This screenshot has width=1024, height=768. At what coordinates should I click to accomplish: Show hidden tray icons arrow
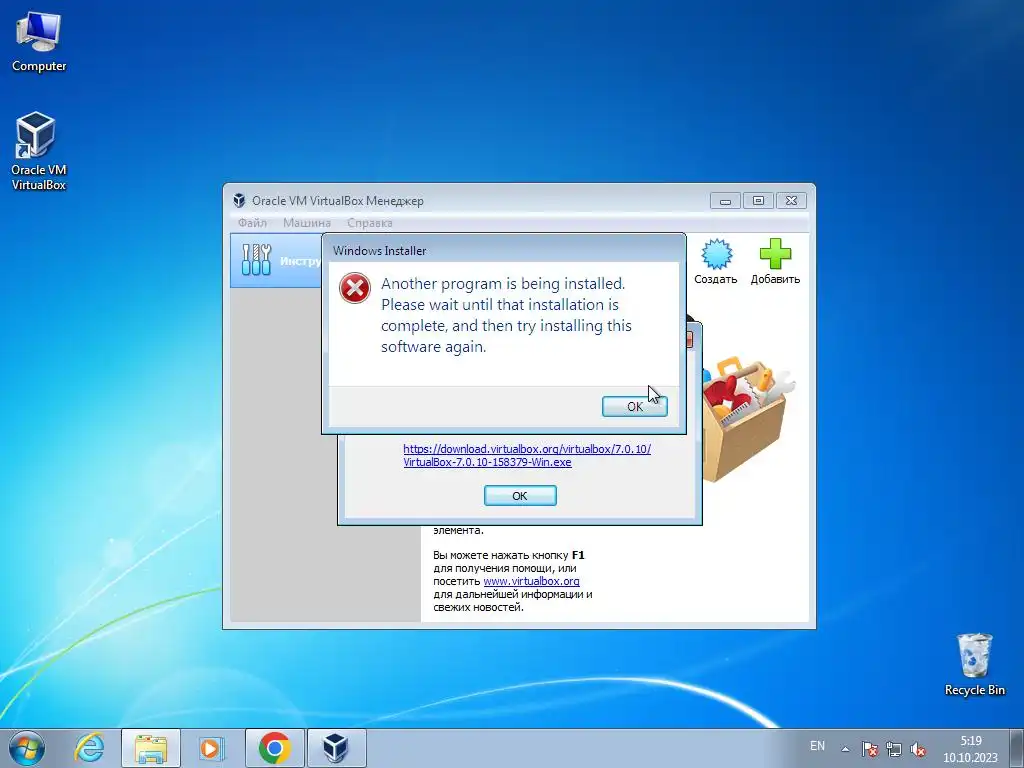(x=845, y=749)
